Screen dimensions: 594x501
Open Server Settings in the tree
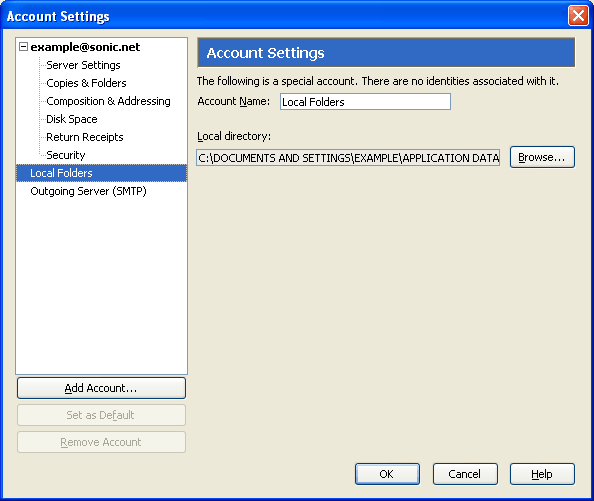83,65
